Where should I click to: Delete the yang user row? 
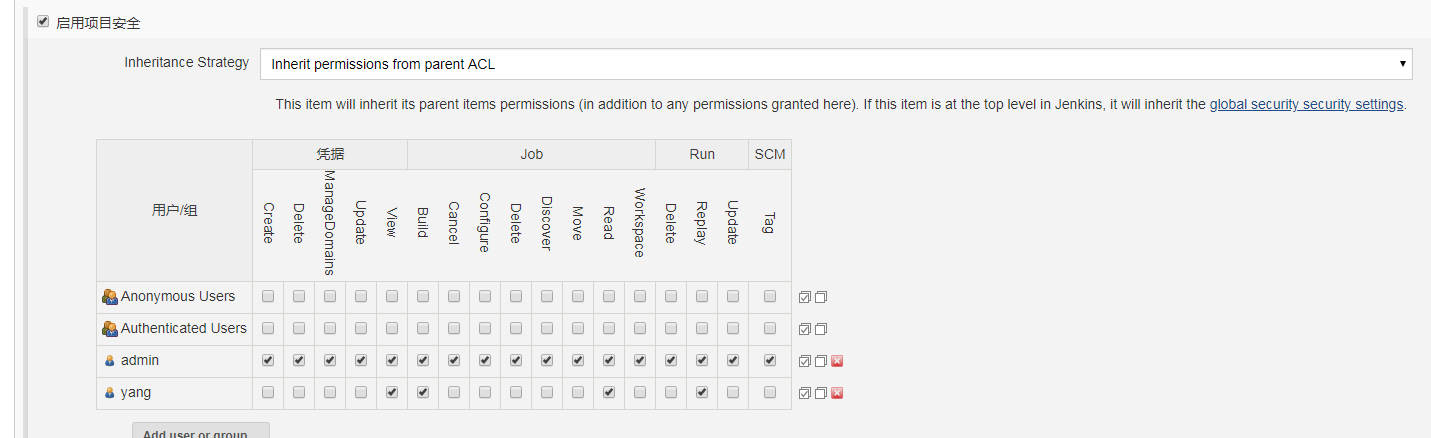(837, 393)
